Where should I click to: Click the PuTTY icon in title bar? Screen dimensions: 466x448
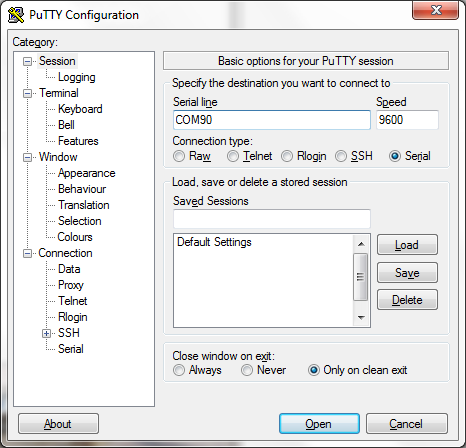(16, 15)
